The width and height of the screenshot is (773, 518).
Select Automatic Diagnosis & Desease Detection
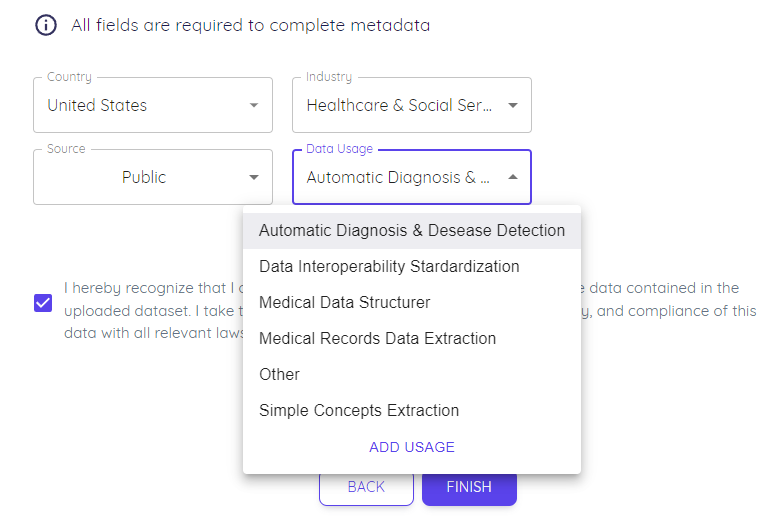coord(412,231)
